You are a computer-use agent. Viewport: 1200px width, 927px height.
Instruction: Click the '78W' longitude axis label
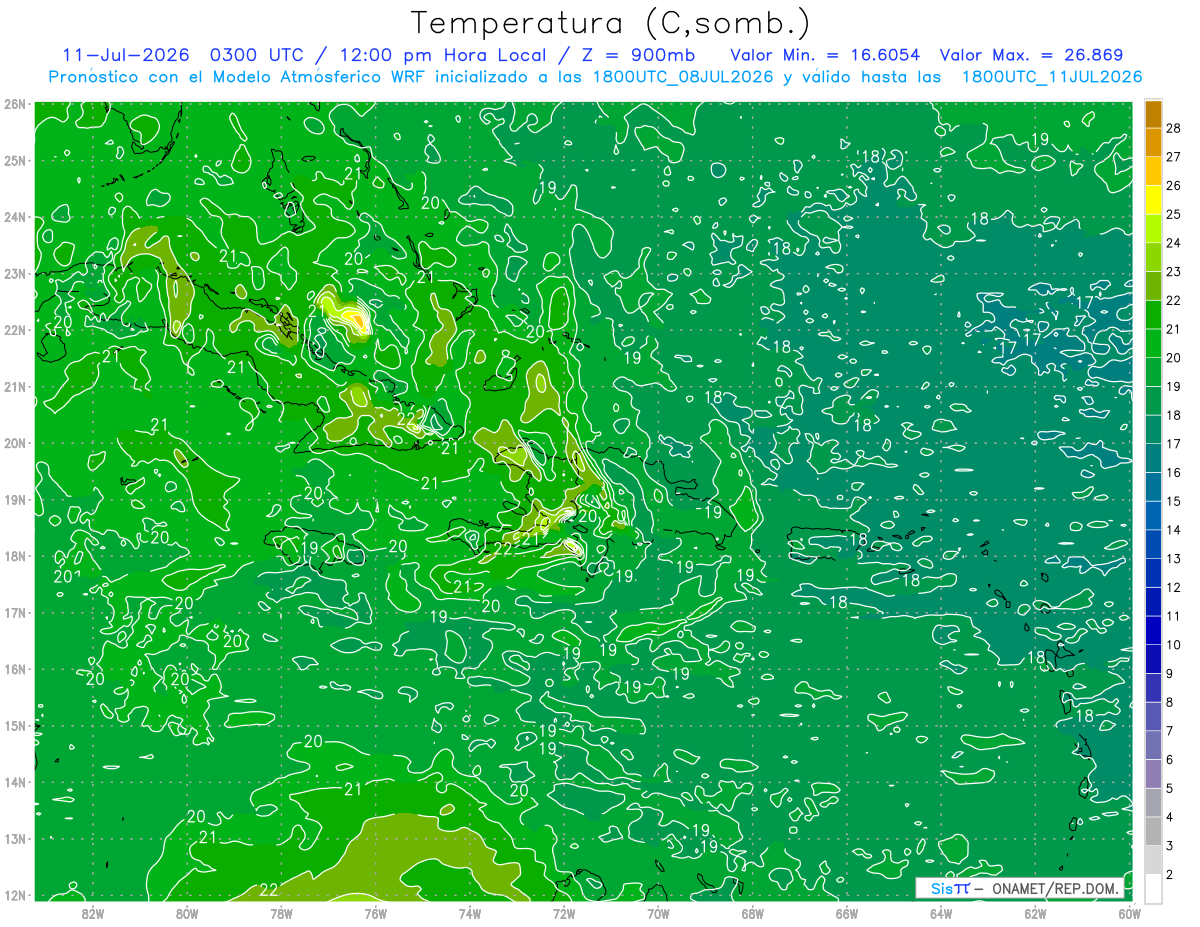pos(281,913)
